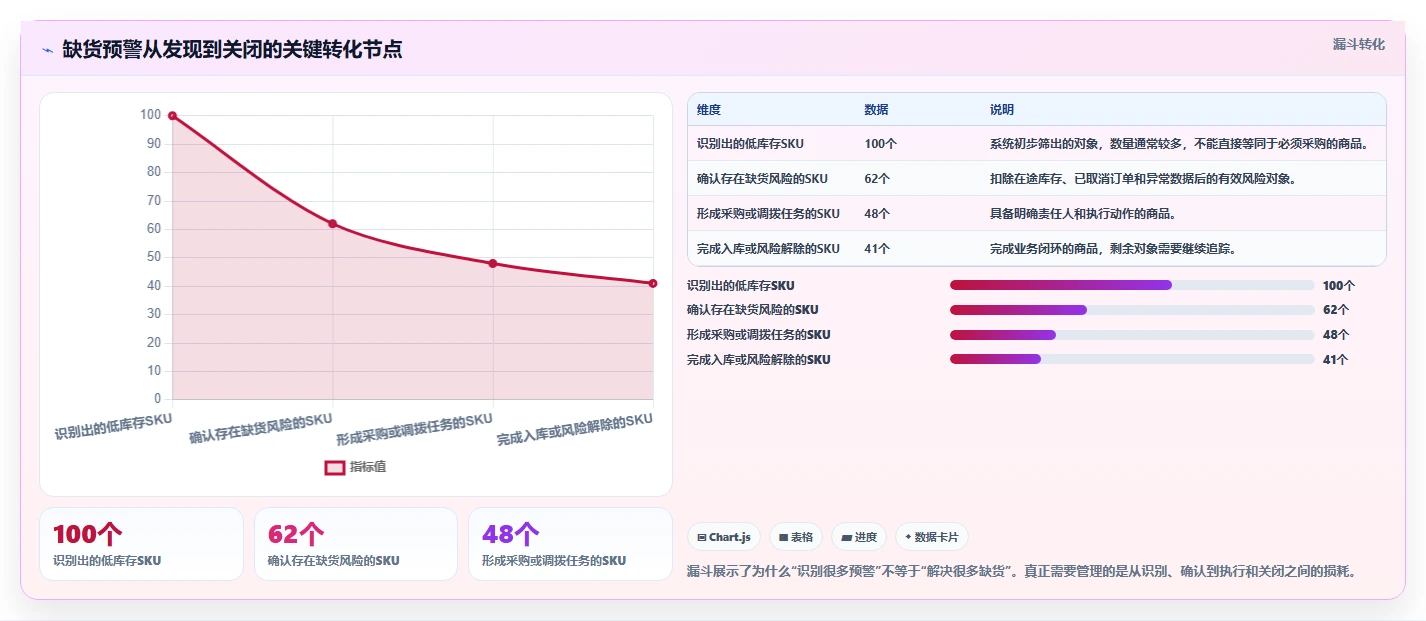This screenshot has height=621, width=1426.
Task: Click the table value 100个
Action: [x=881, y=144]
